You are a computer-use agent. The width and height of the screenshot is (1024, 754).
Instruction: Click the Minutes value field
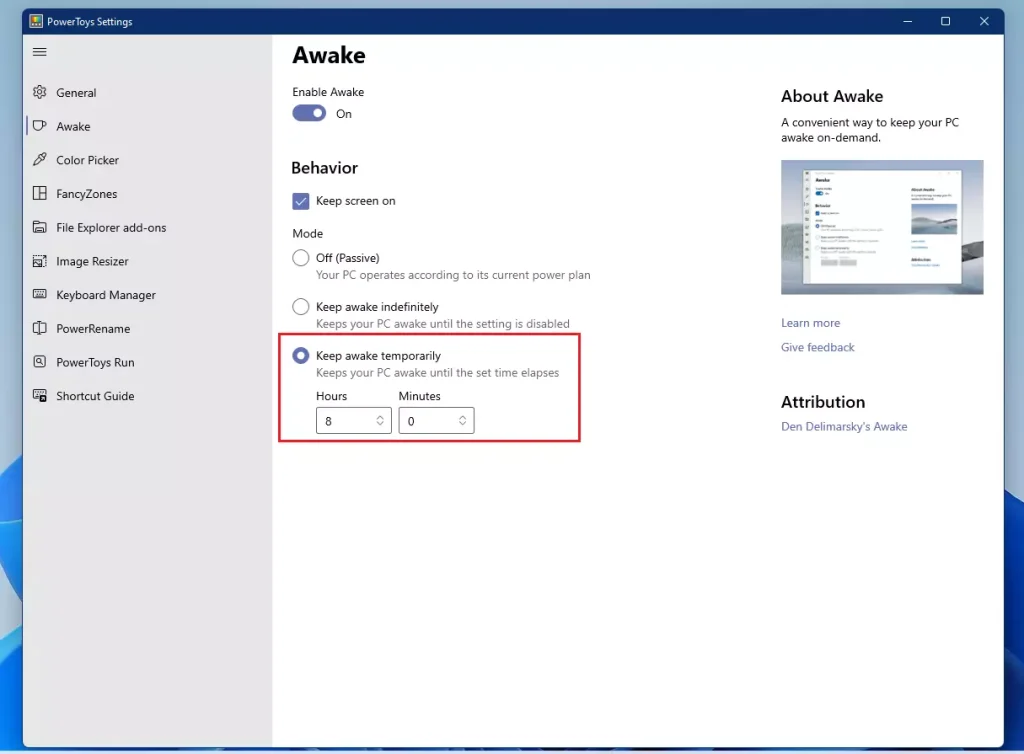pos(436,420)
